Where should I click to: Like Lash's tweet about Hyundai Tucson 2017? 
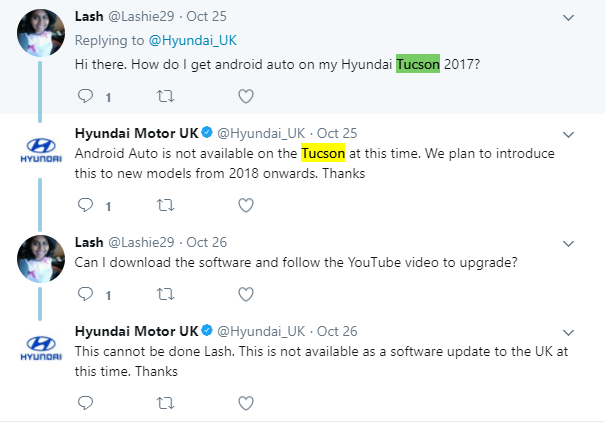tap(245, 97)
